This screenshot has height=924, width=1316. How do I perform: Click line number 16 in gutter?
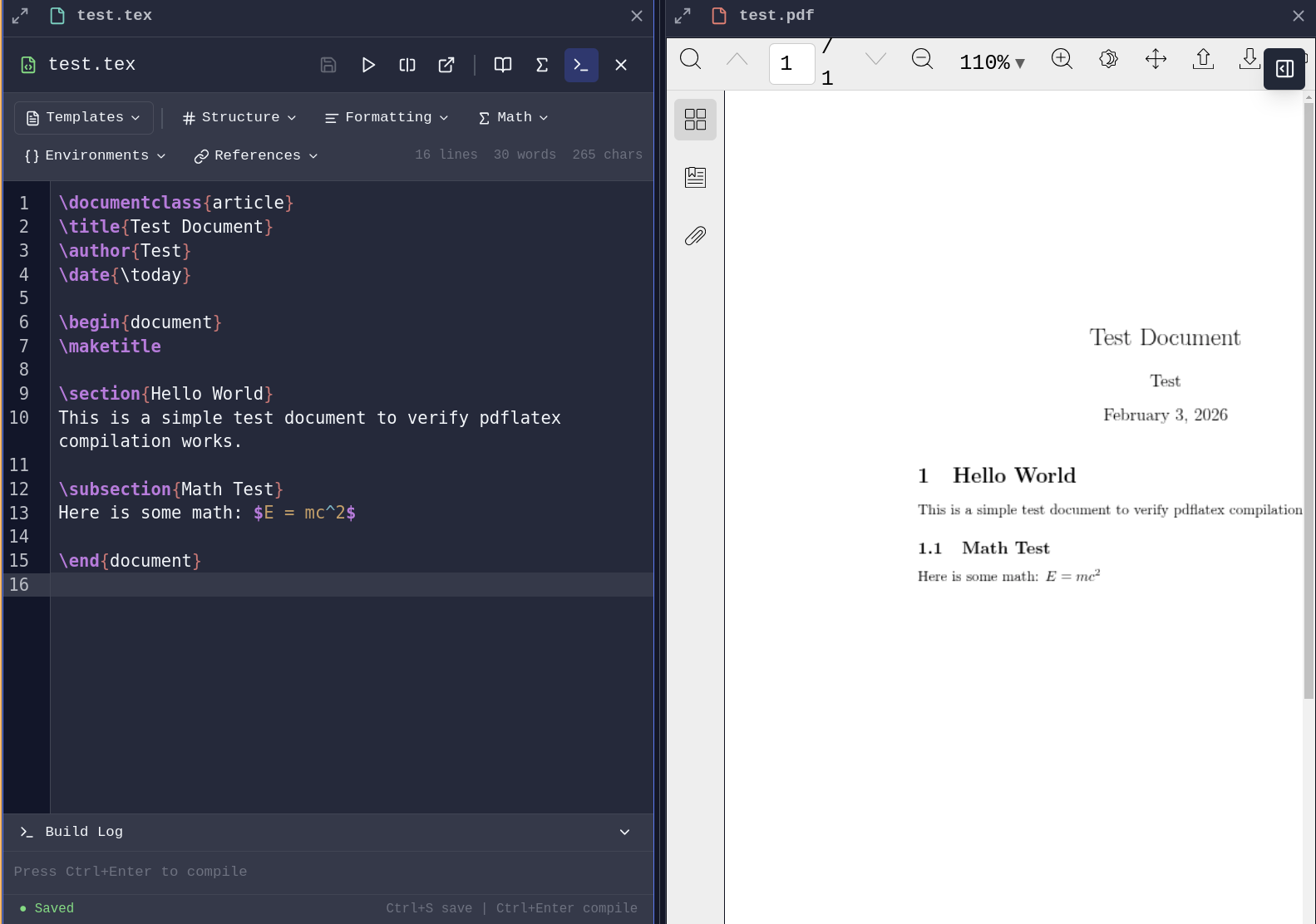click(19, 585)
